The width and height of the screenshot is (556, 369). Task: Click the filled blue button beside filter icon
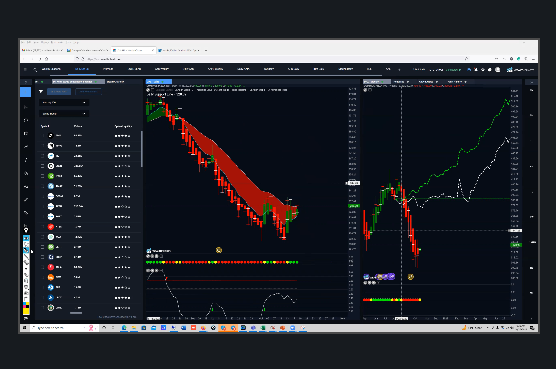coord(59,91)
